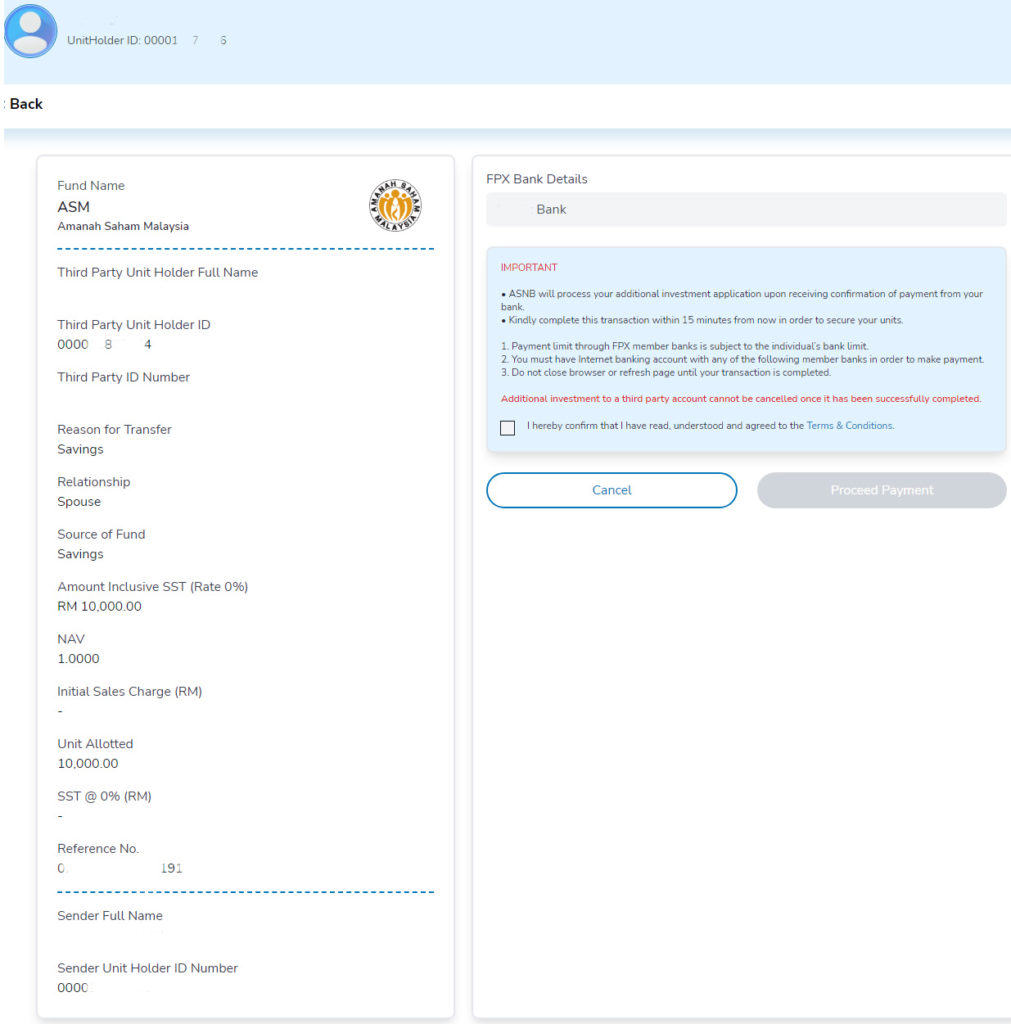
Task: Click the RM 10,000.00 amount value
Action: (99, 607)
